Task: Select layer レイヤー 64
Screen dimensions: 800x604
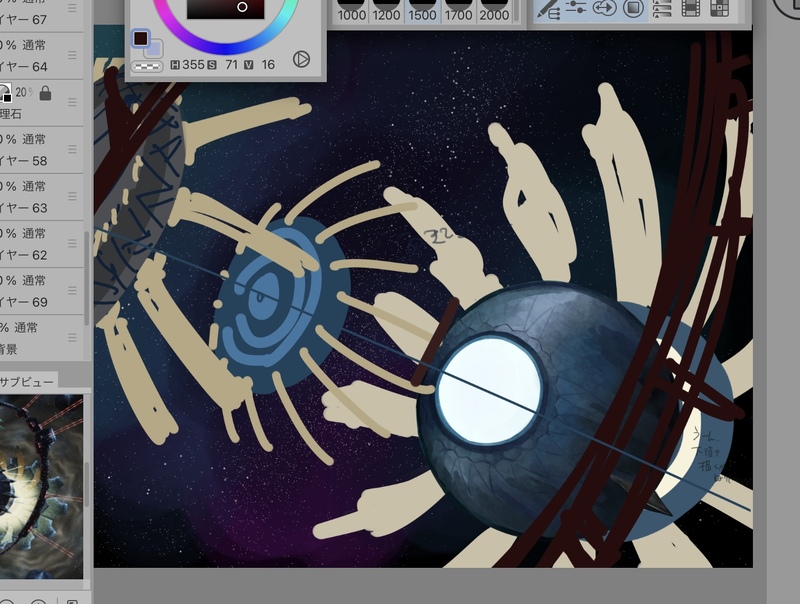Action: (41, 55)
